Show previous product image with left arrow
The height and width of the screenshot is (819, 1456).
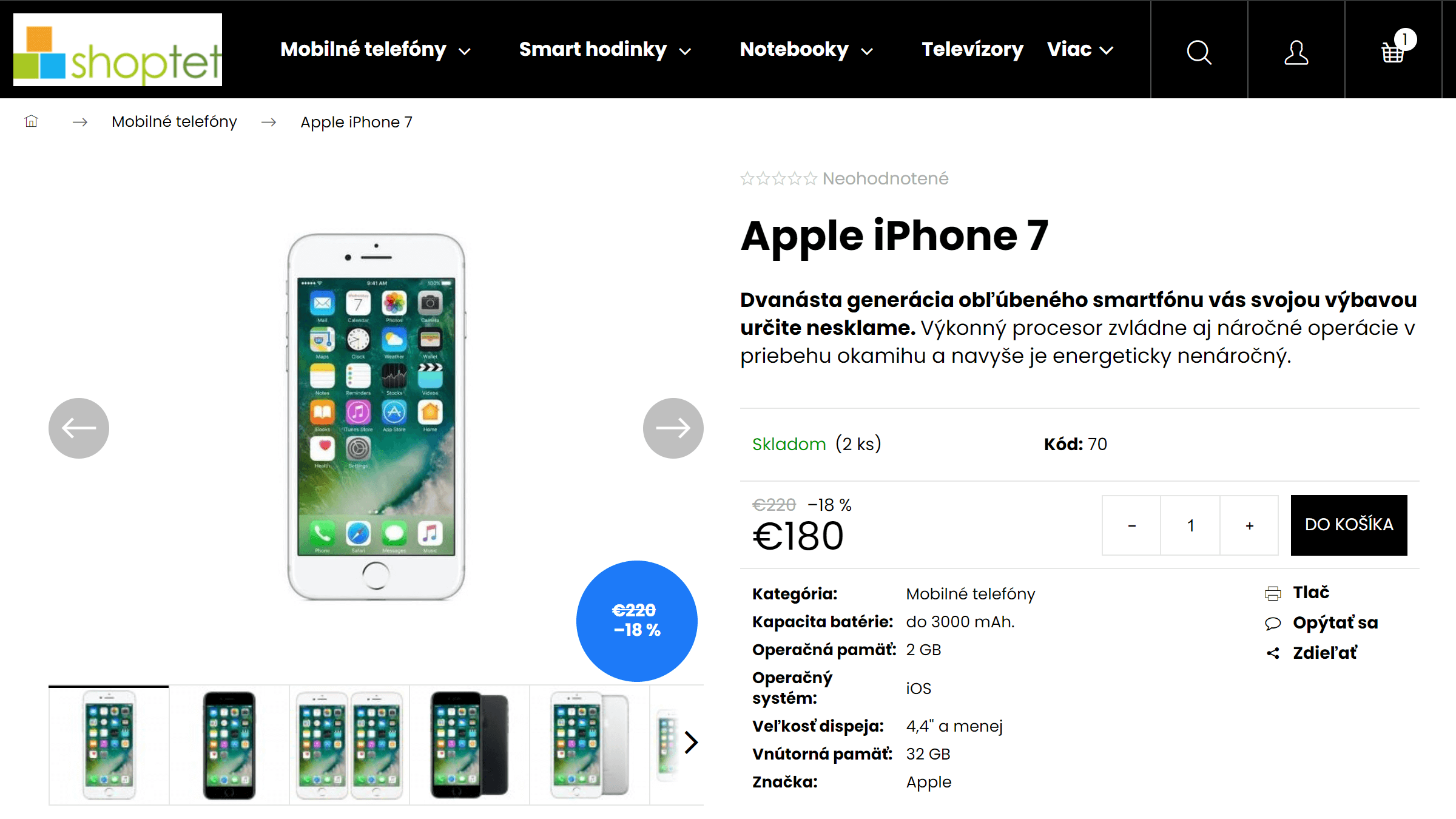[79, 428]
